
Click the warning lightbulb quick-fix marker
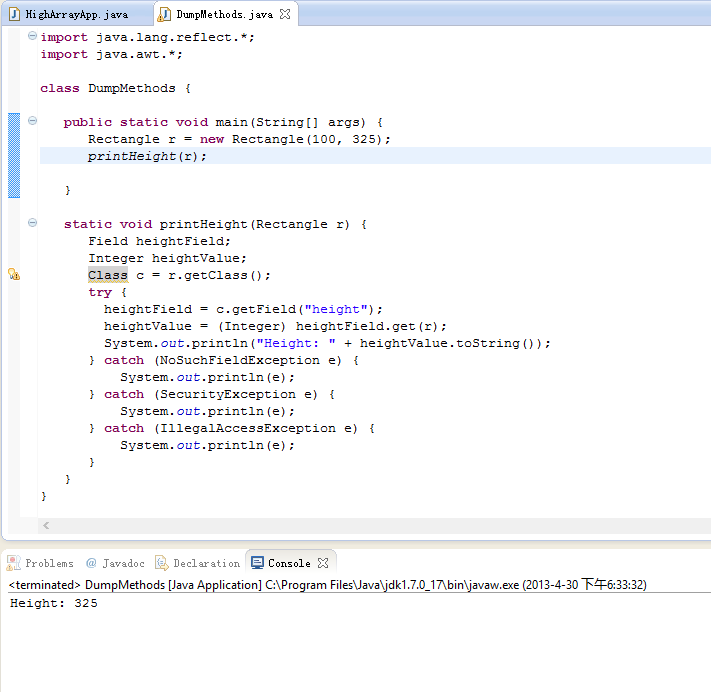14,274
